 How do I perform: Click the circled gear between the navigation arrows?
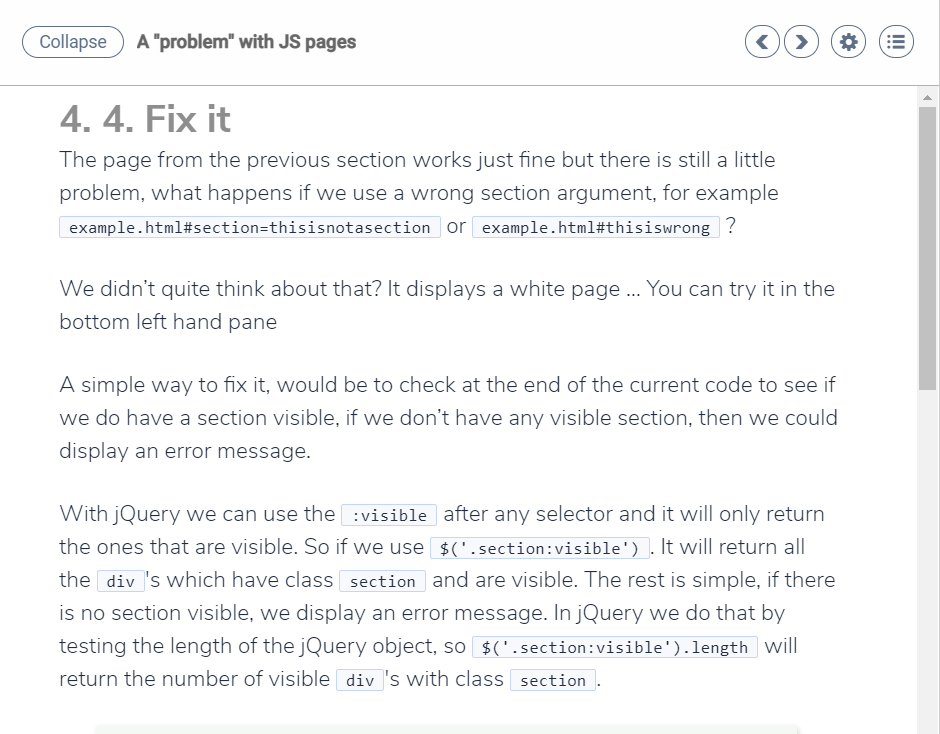pyautogui.click(x=847, y=41)
